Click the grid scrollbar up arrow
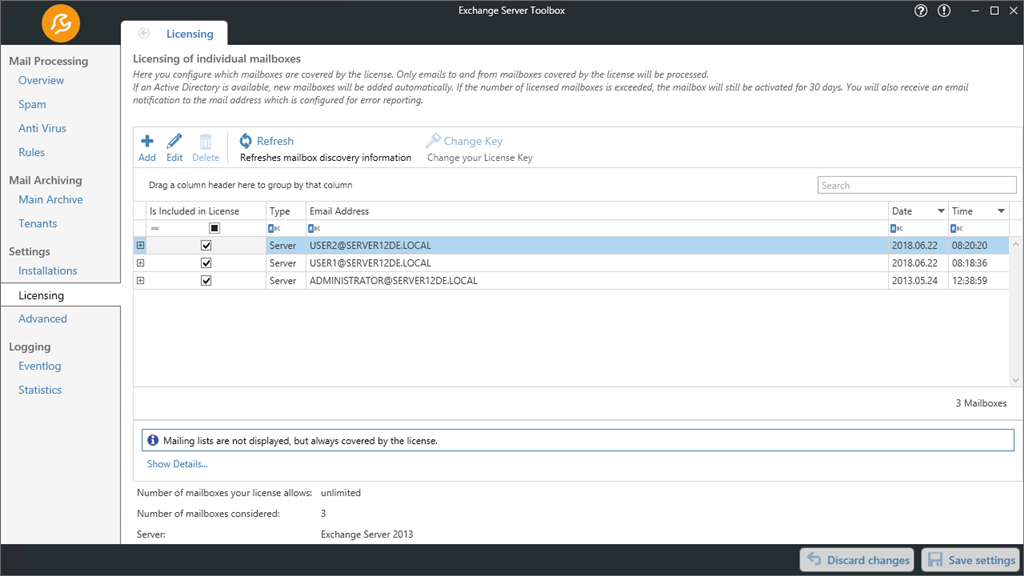Screen dimensions: 1024x576 tap(1016, 244)
